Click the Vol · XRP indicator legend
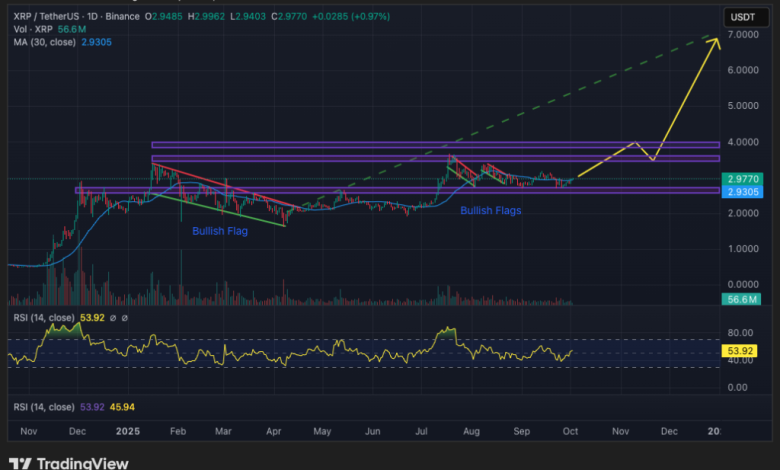Screen dimensions: 780x470 coord(29,31)
